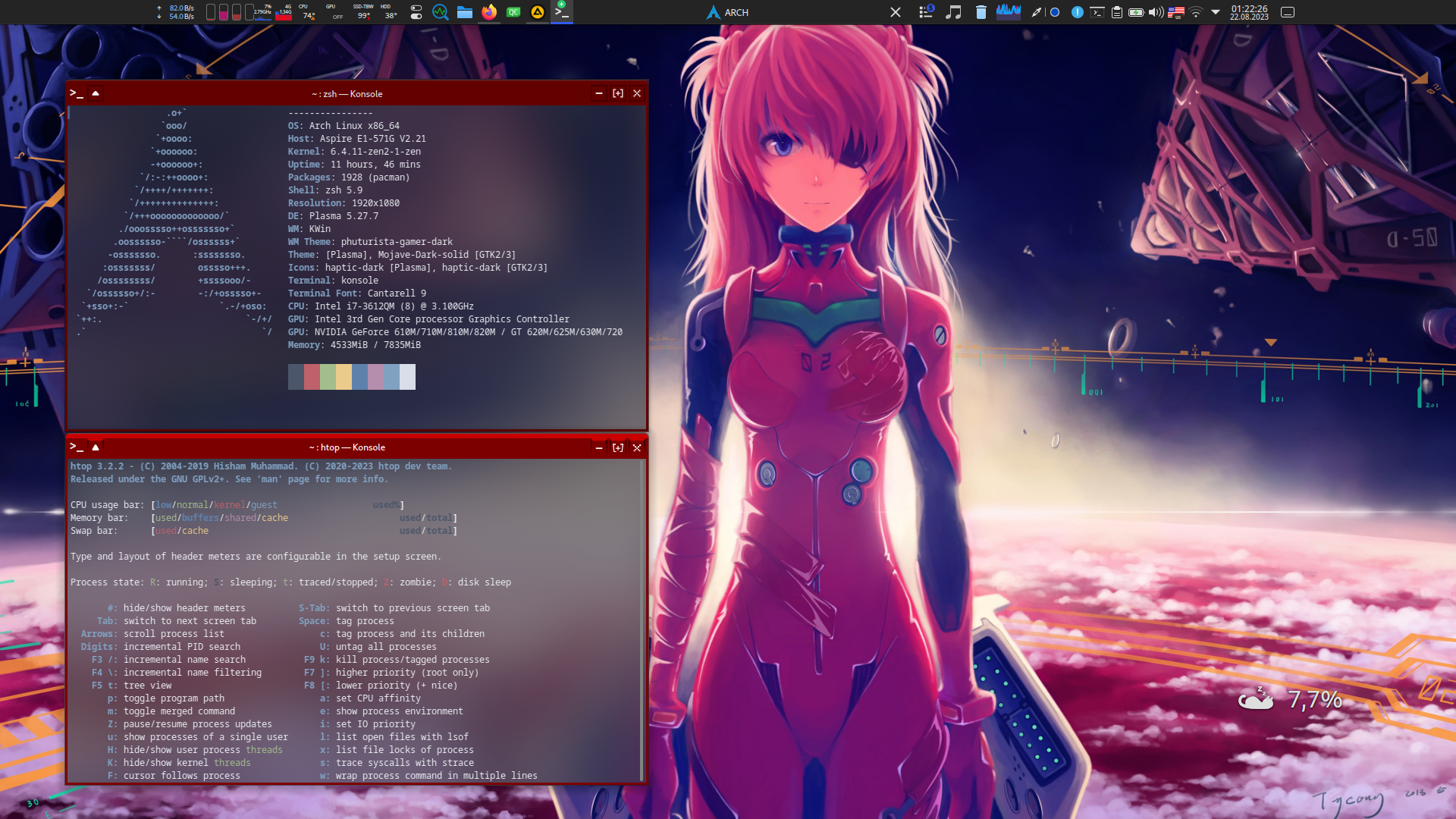Open the trash bin from the panel
The height and width of the screenshot is (819, 1456).
coord(981,12)
